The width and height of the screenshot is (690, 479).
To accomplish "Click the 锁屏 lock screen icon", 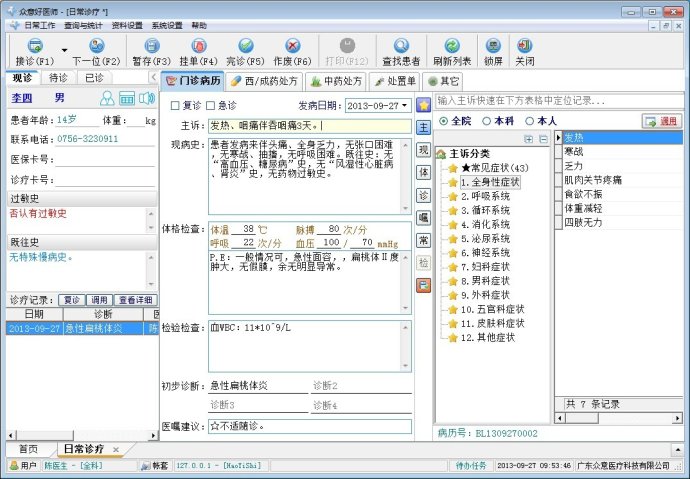I will (x=493, y=46).
